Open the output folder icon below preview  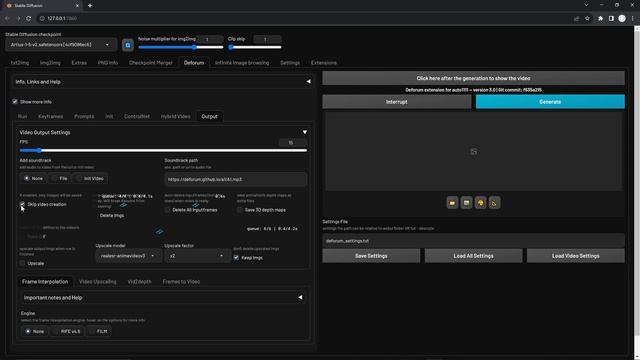click(452, 203)
